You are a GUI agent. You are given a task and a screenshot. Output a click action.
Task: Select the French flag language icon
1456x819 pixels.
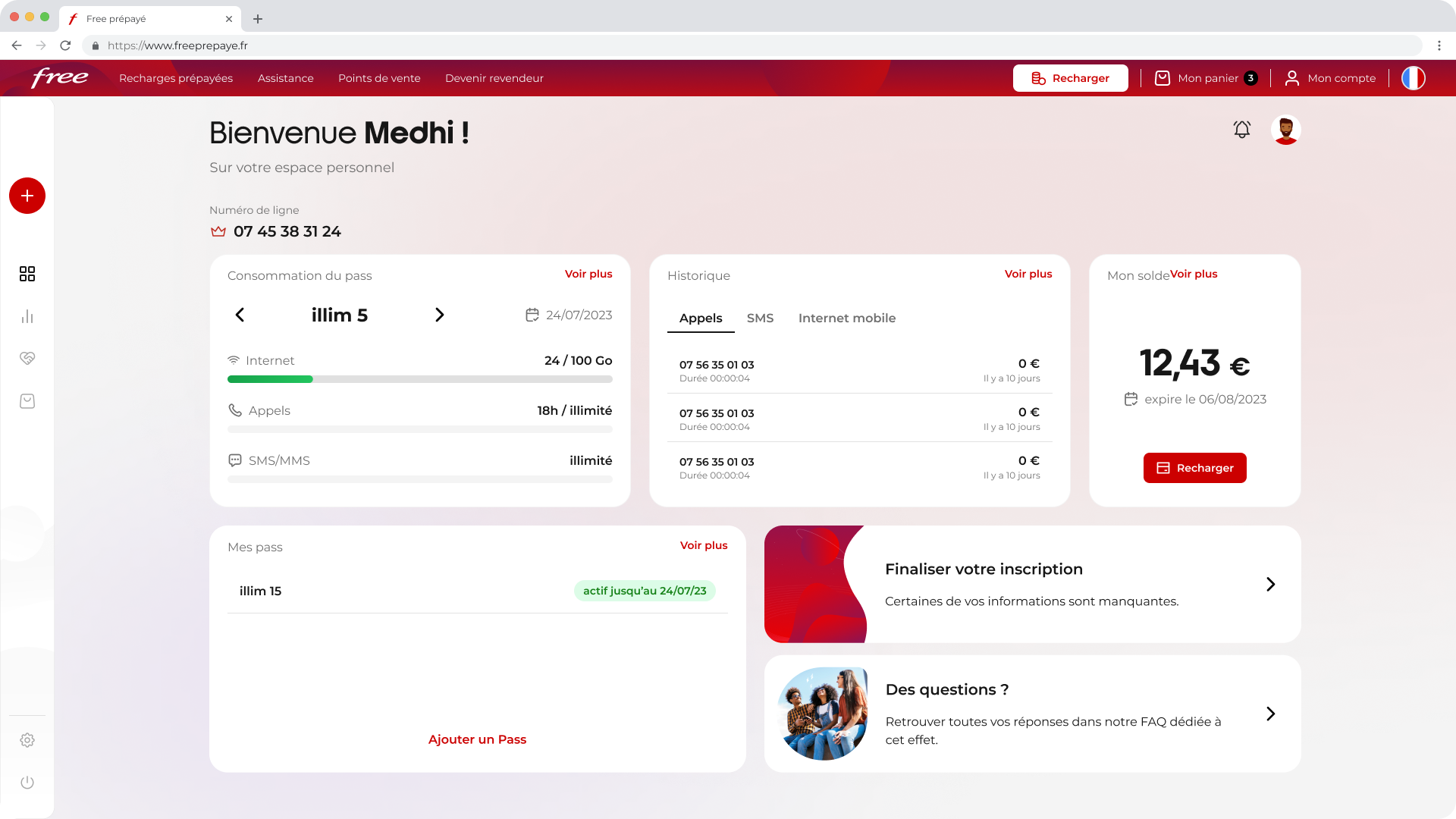pos(1413,78)
